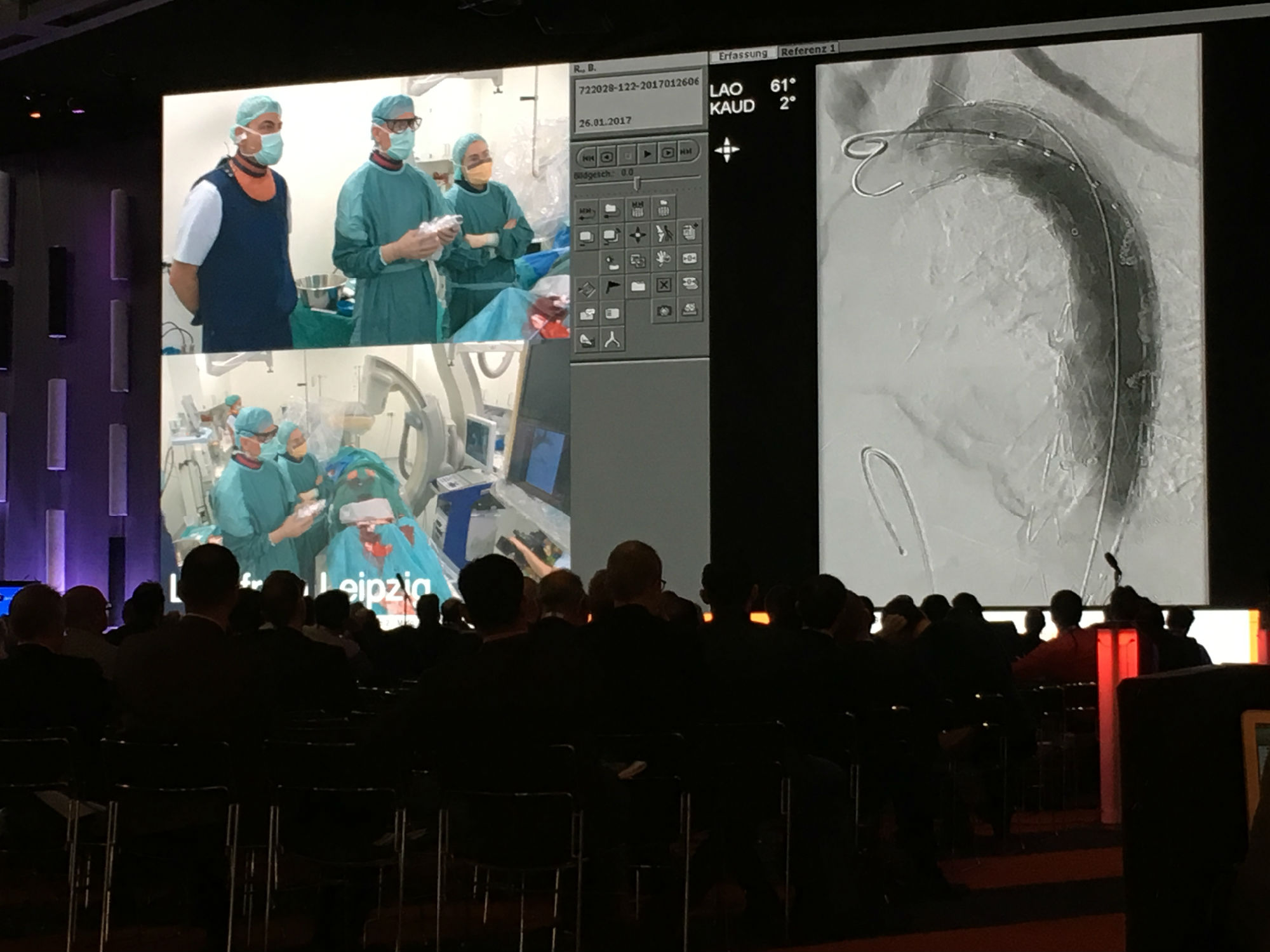The width and height of the screenshot is (1270, 952).
Task: Adjust the Bildgesch. frame rate slider handle
Action: point(636,183)
